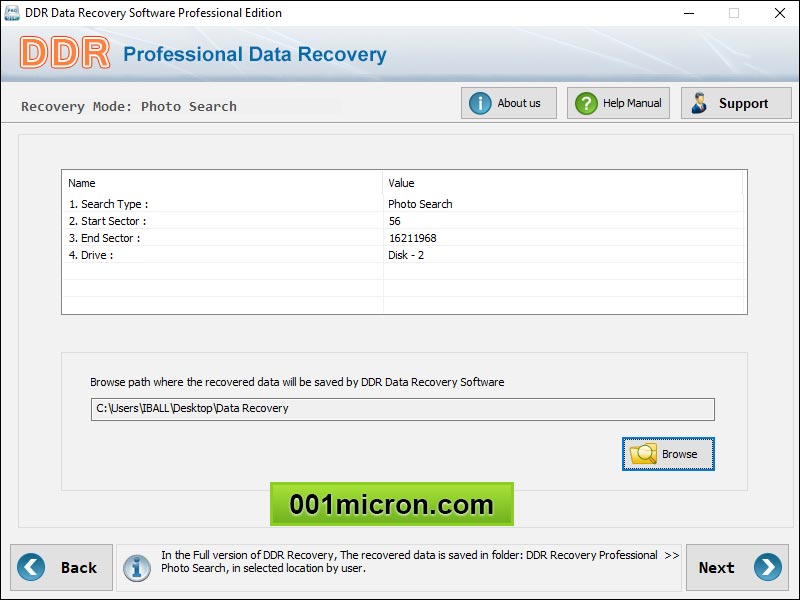
Task: Click the 'Disk - 2' value cell
Action: click(x=406, y=255)
